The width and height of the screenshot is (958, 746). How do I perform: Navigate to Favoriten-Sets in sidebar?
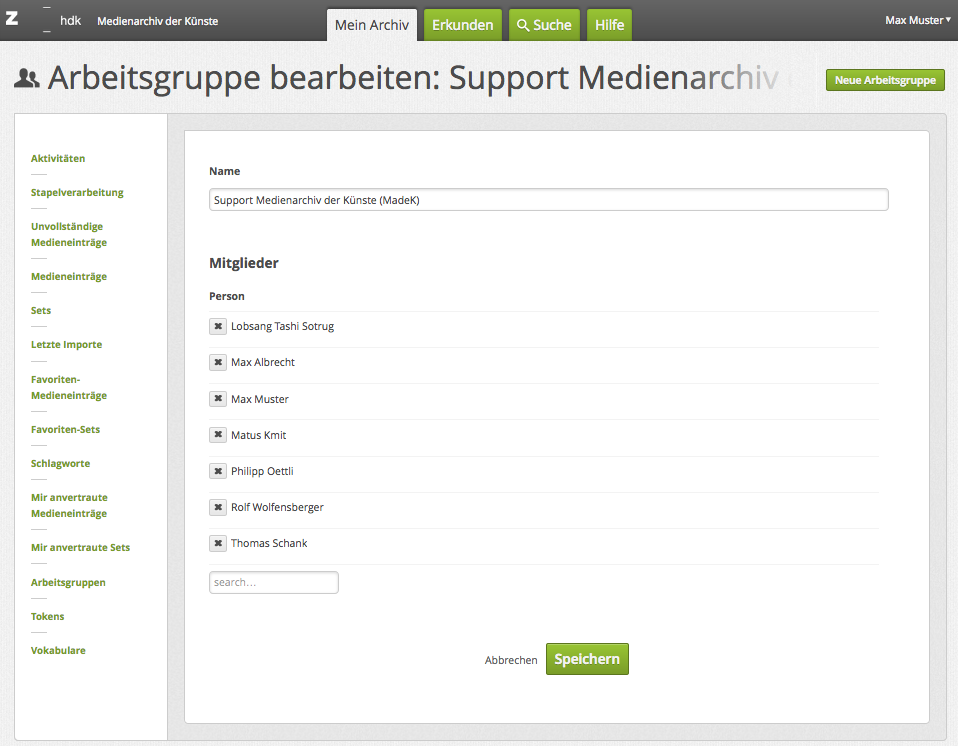tap(65, 429)
